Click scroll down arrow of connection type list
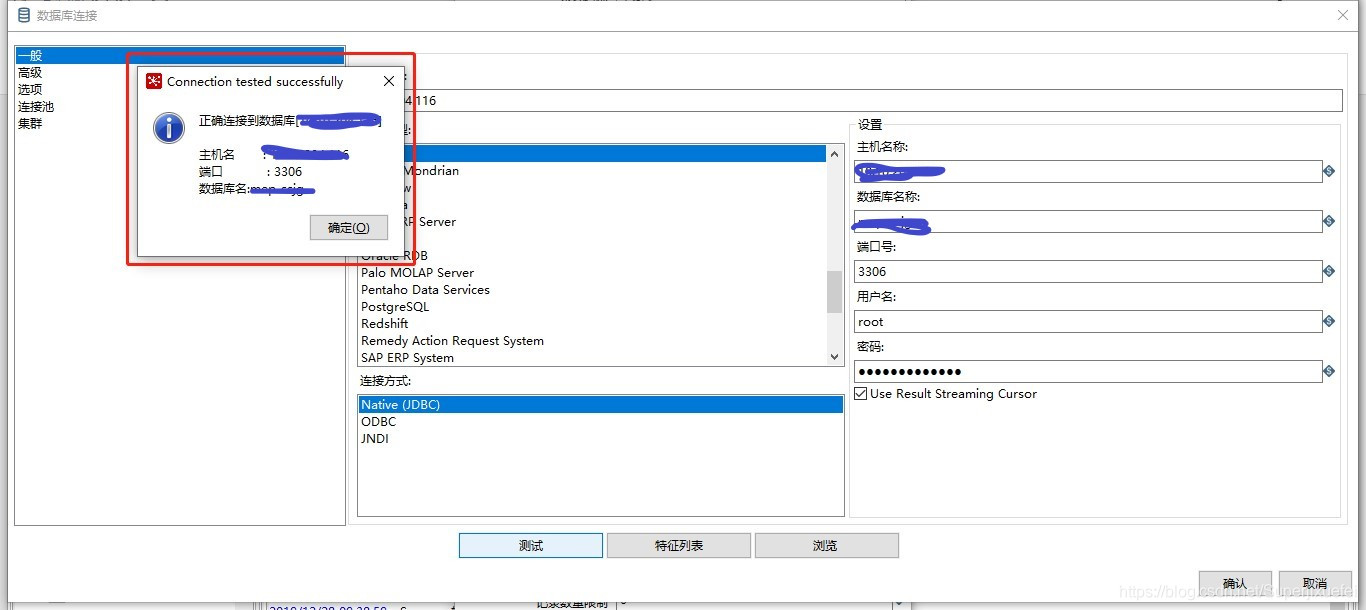Screen dimensions: 1366x610 click(834, 356)
